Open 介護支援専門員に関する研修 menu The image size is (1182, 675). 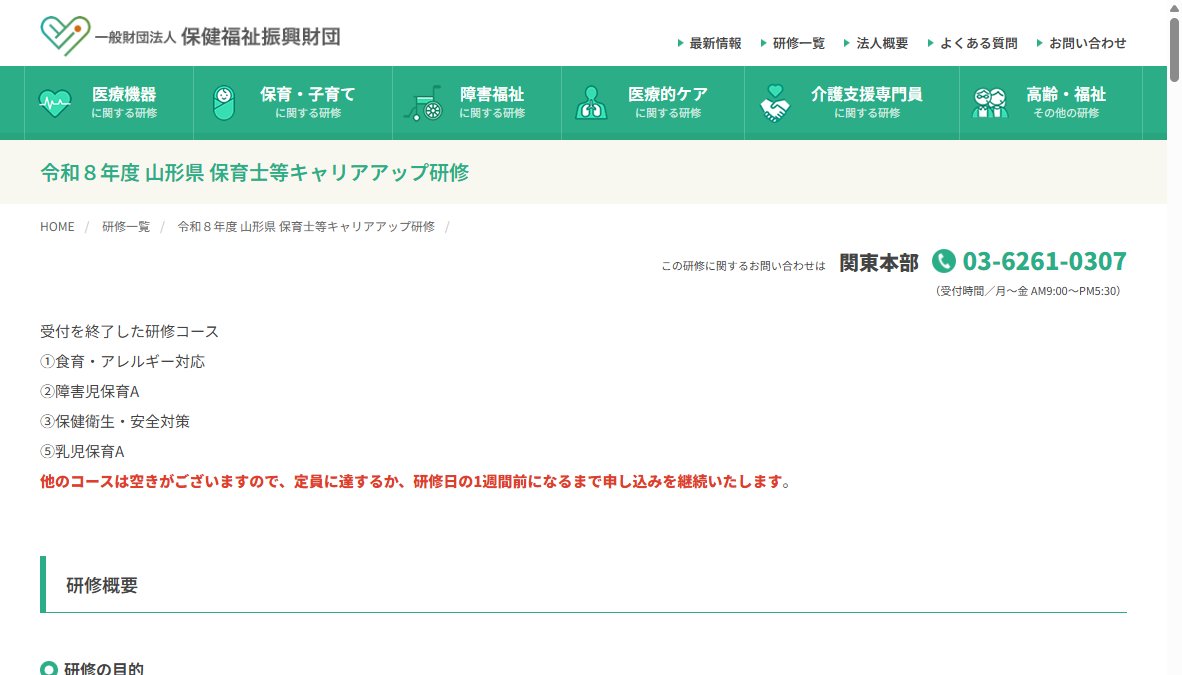852,103
